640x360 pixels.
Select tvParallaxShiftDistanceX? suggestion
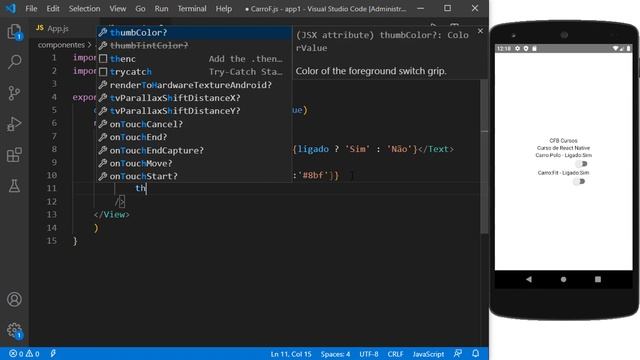click(x=194, y=98)
